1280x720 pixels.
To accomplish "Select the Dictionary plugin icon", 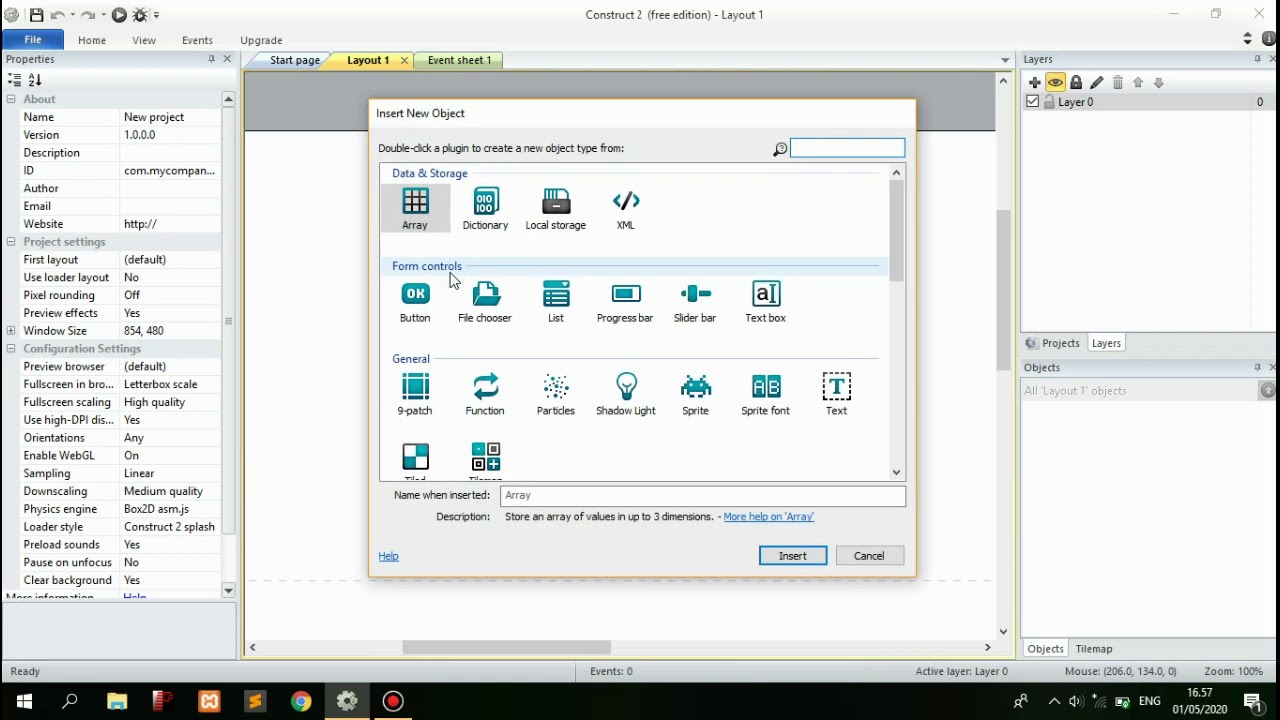I will click(x=485, y=209).
